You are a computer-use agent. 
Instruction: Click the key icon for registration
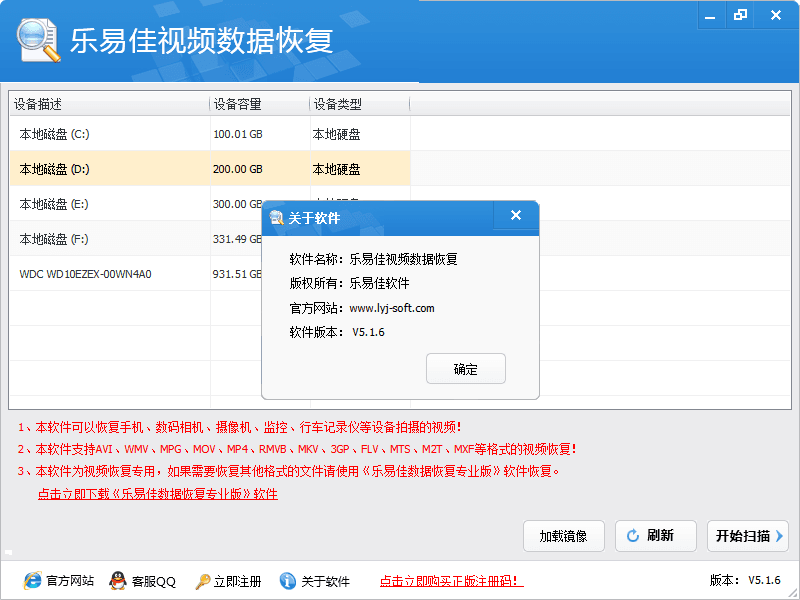pyautogui.click(x=203, y=581)
